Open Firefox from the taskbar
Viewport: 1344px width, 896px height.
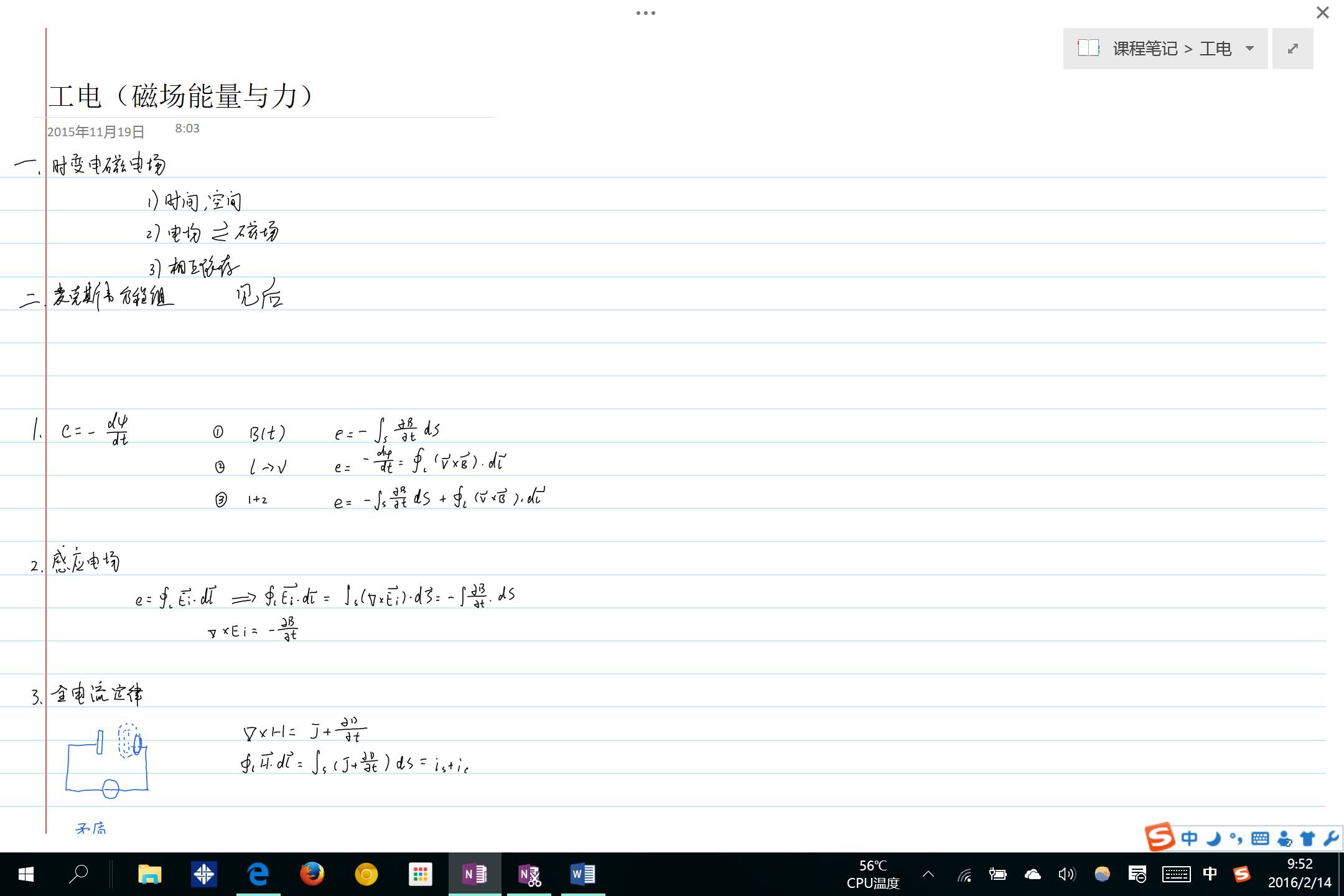pos(312,875)
